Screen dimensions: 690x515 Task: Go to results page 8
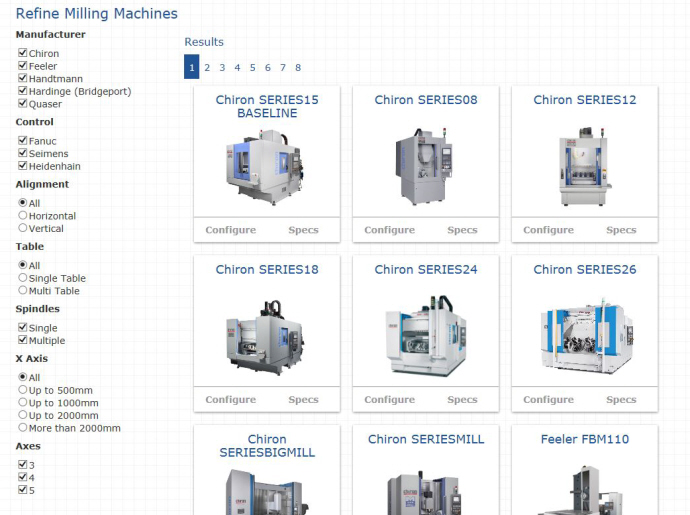[298, 67]
